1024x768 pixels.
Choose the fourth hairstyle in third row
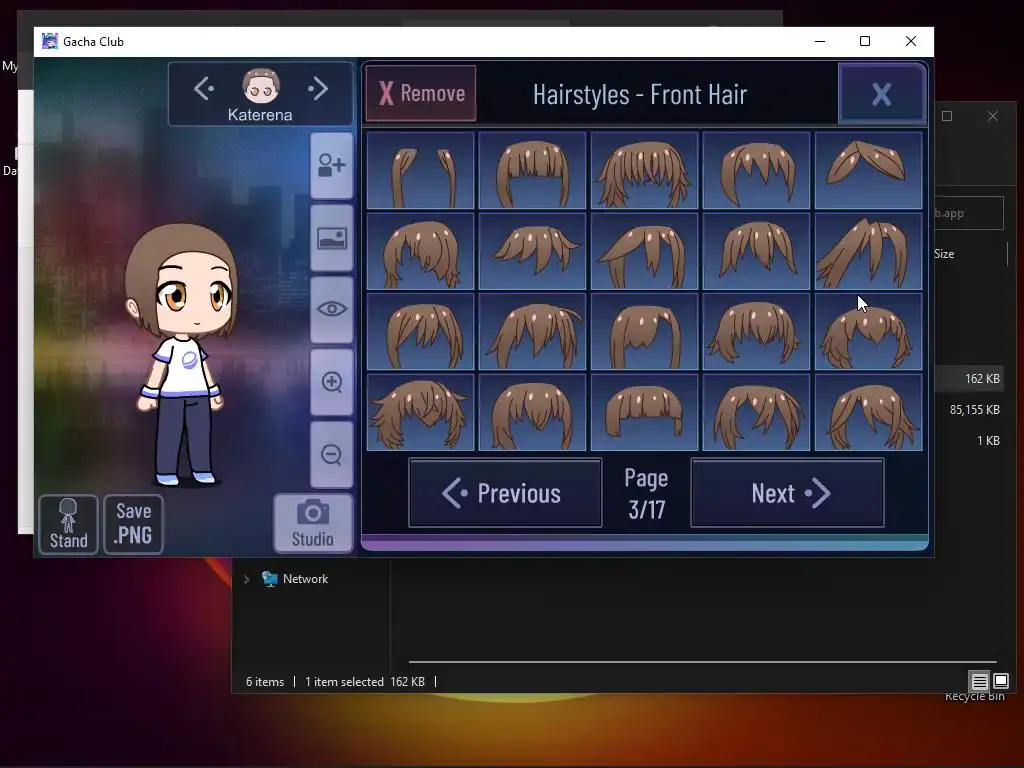(756, 332)
